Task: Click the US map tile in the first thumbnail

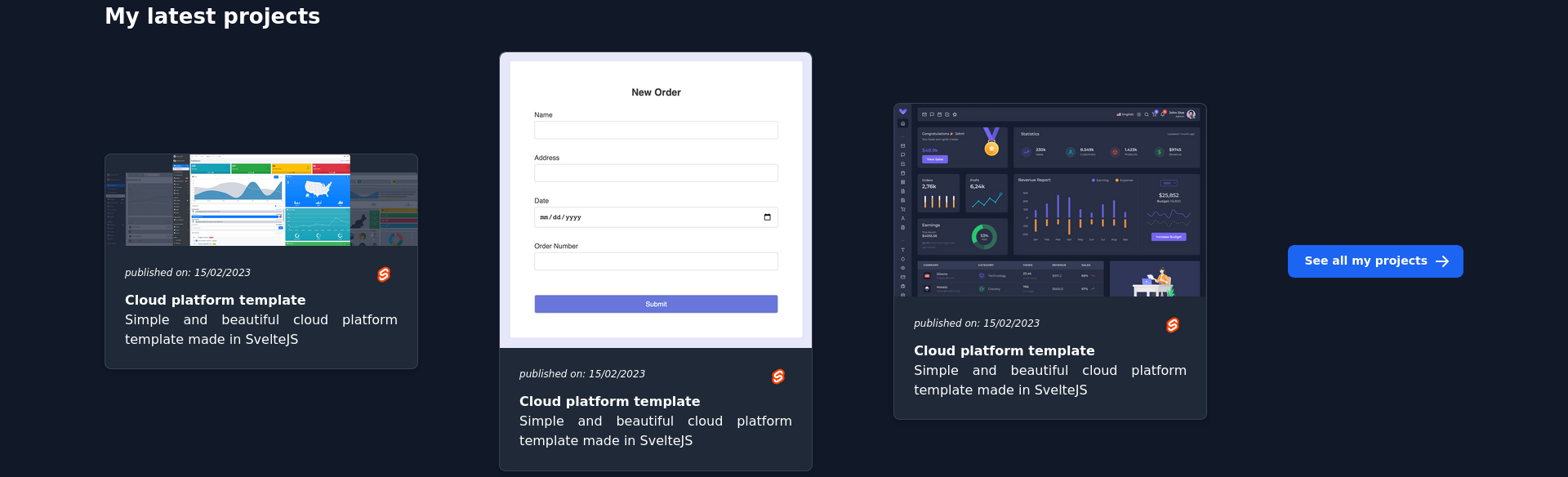Action: coord(317,191)
